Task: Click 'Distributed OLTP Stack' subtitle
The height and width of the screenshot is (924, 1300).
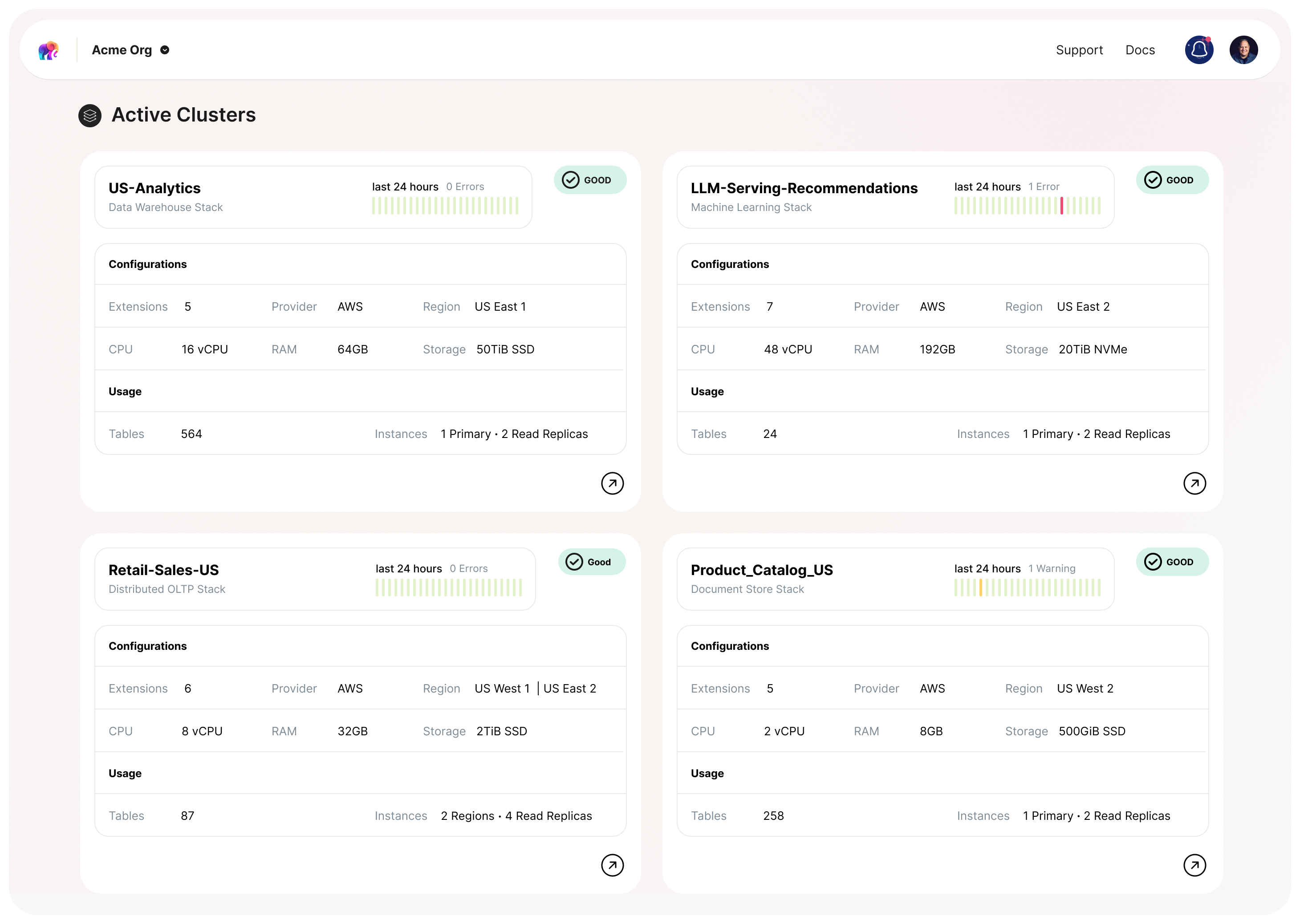Action: coord(167,589)
